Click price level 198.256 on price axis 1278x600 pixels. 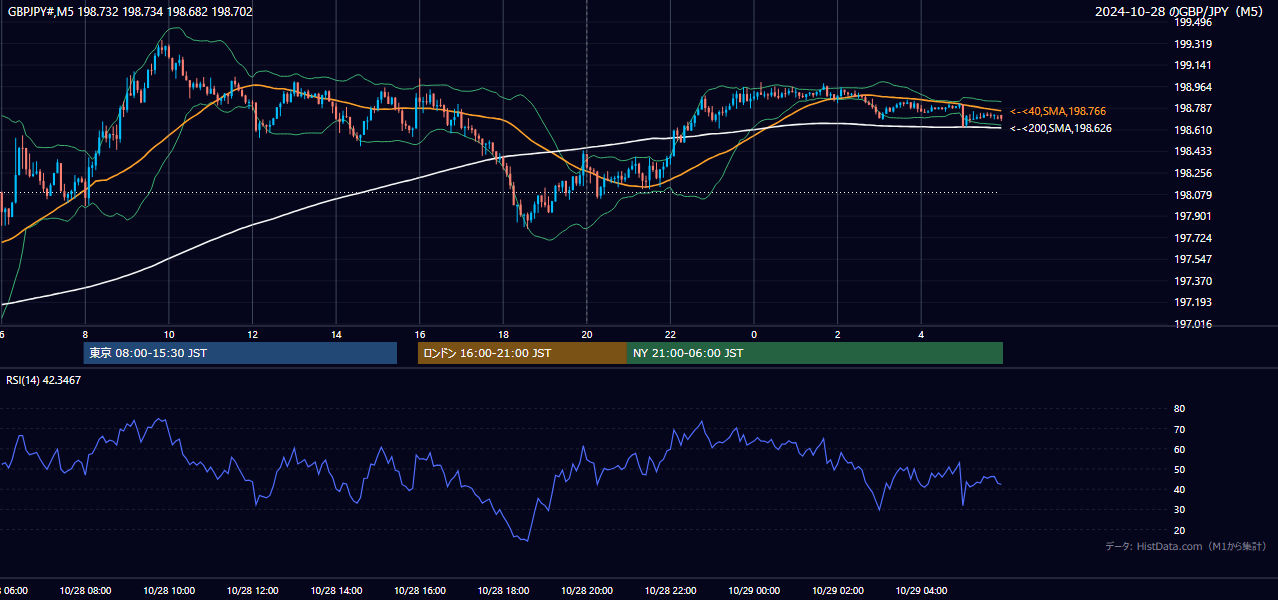point(1193,173)
